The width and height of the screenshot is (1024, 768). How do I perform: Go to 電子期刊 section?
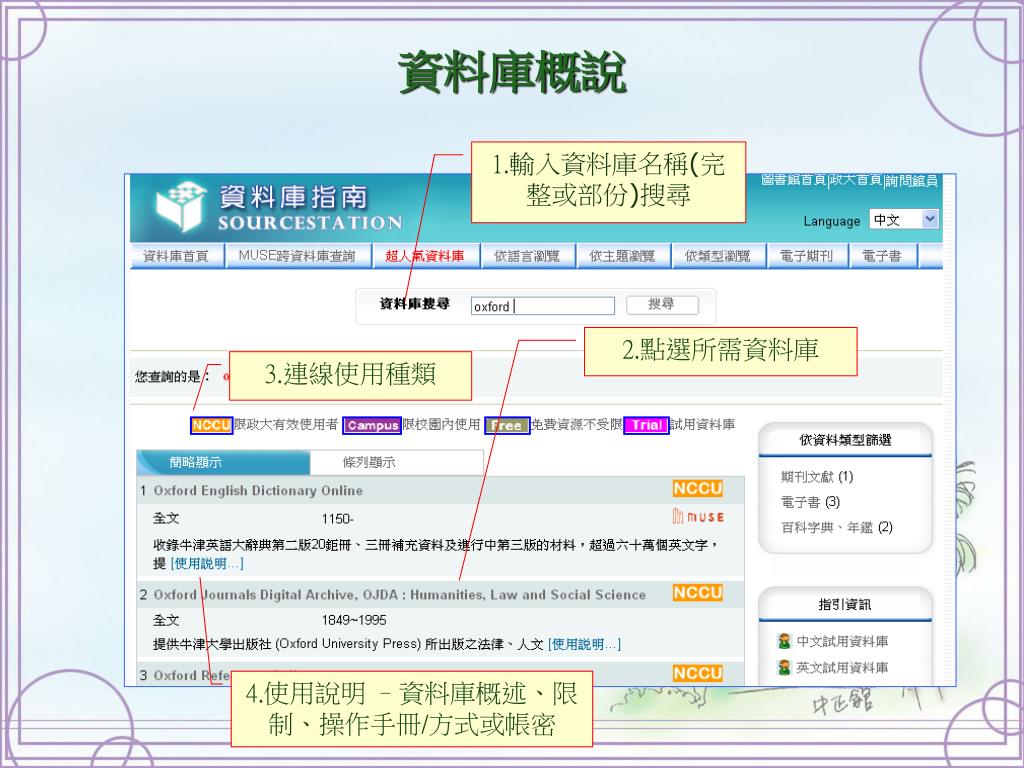(x=807, y=256)
